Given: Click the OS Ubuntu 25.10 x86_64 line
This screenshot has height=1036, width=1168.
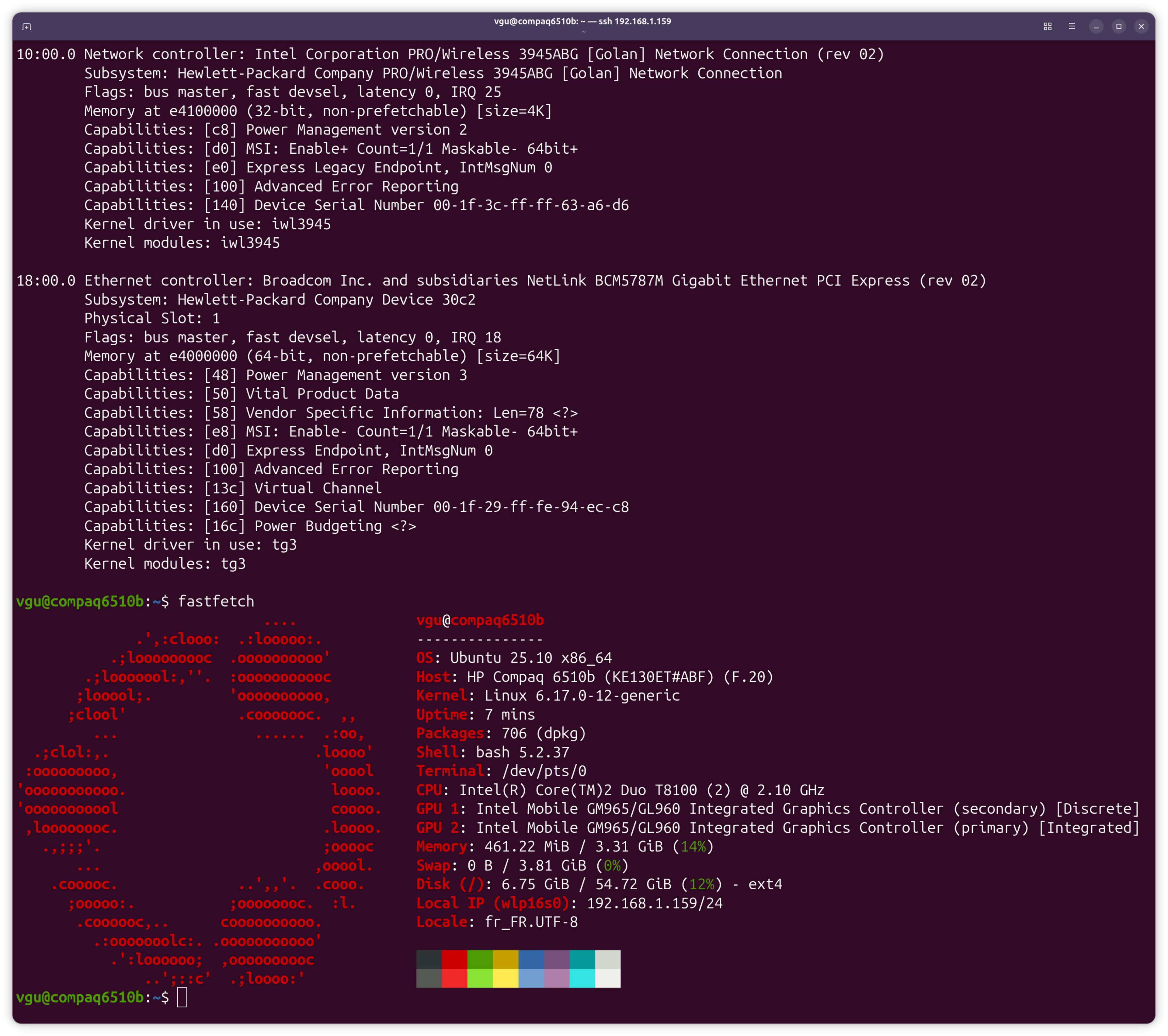Looking at the screenshot, I should [x=514, y=658].
